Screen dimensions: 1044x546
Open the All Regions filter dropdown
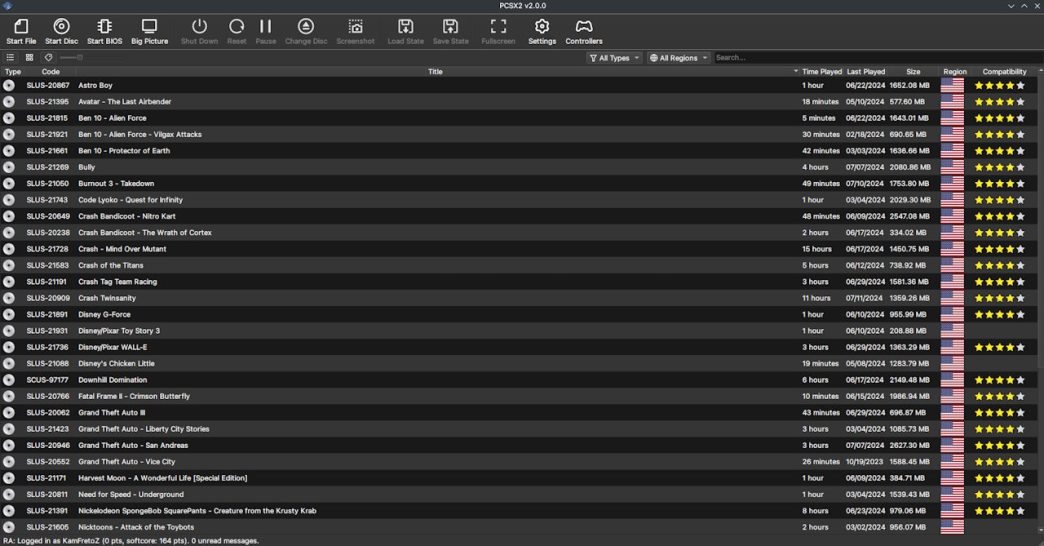click(678, 58)
